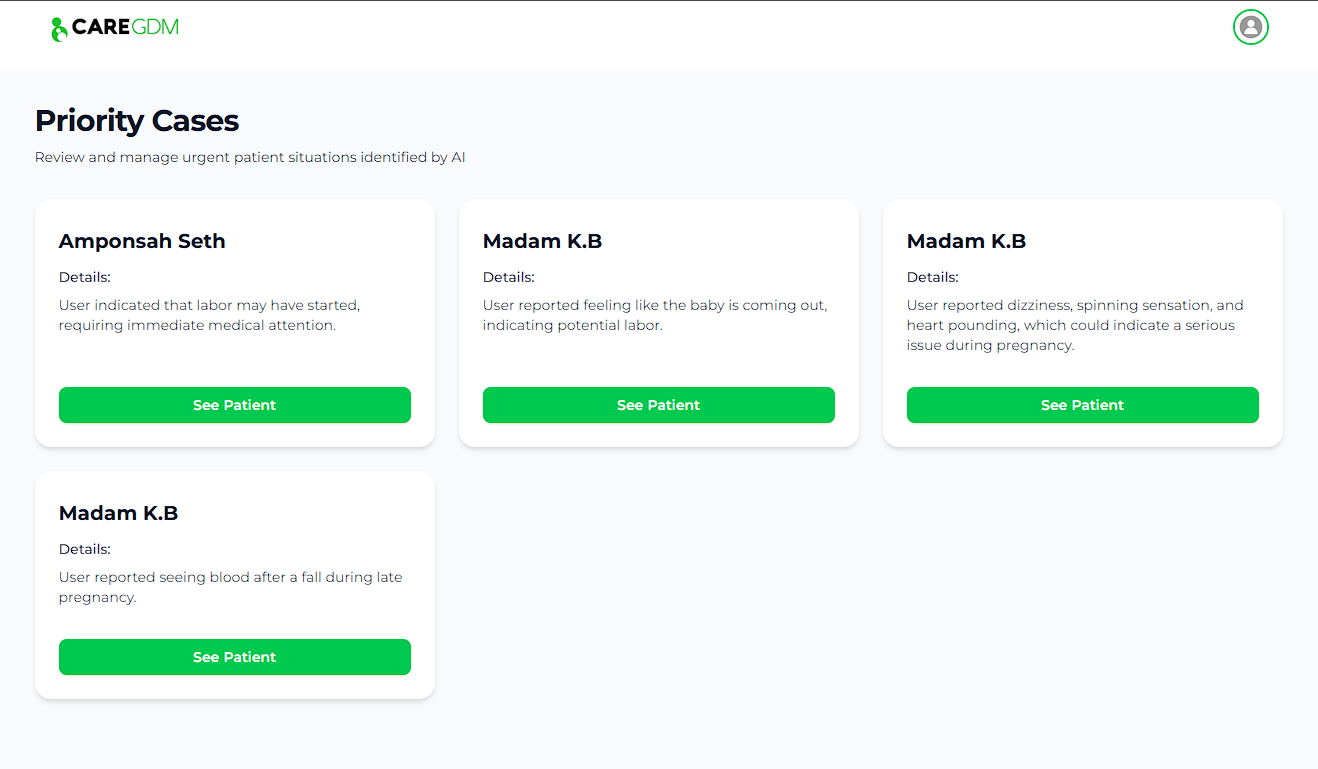Screen dimensions: 1318x769
Task: Click Madam K.B name on blood-after-fall card
Action: click(x=119, y=513)
